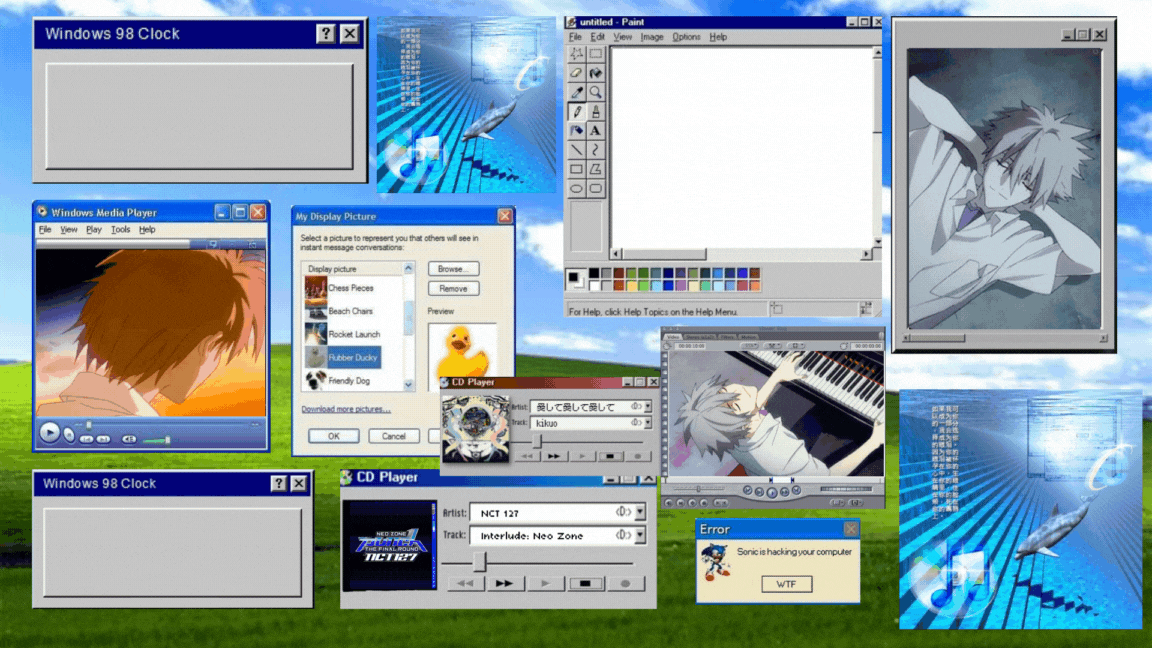The height and width of the screenshot is (648, 1152).
Task: Choose the Eraser tool in Paint
Action: click(x=577, y=73)
